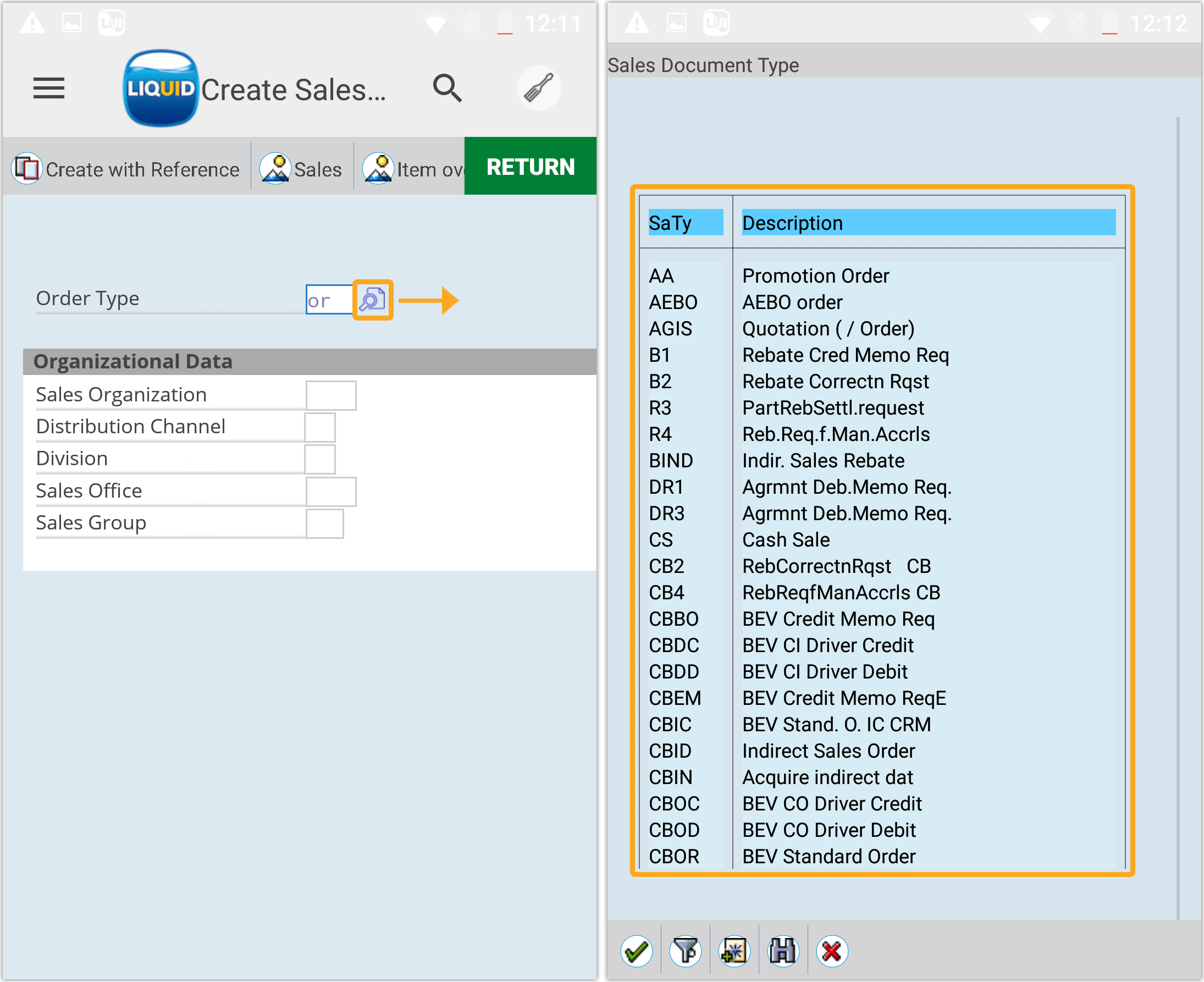This screenshot has width=1204, height=982.
Task: Open the hamburger navigation menu
Action: pyautogui.click(x=48, y=88)
